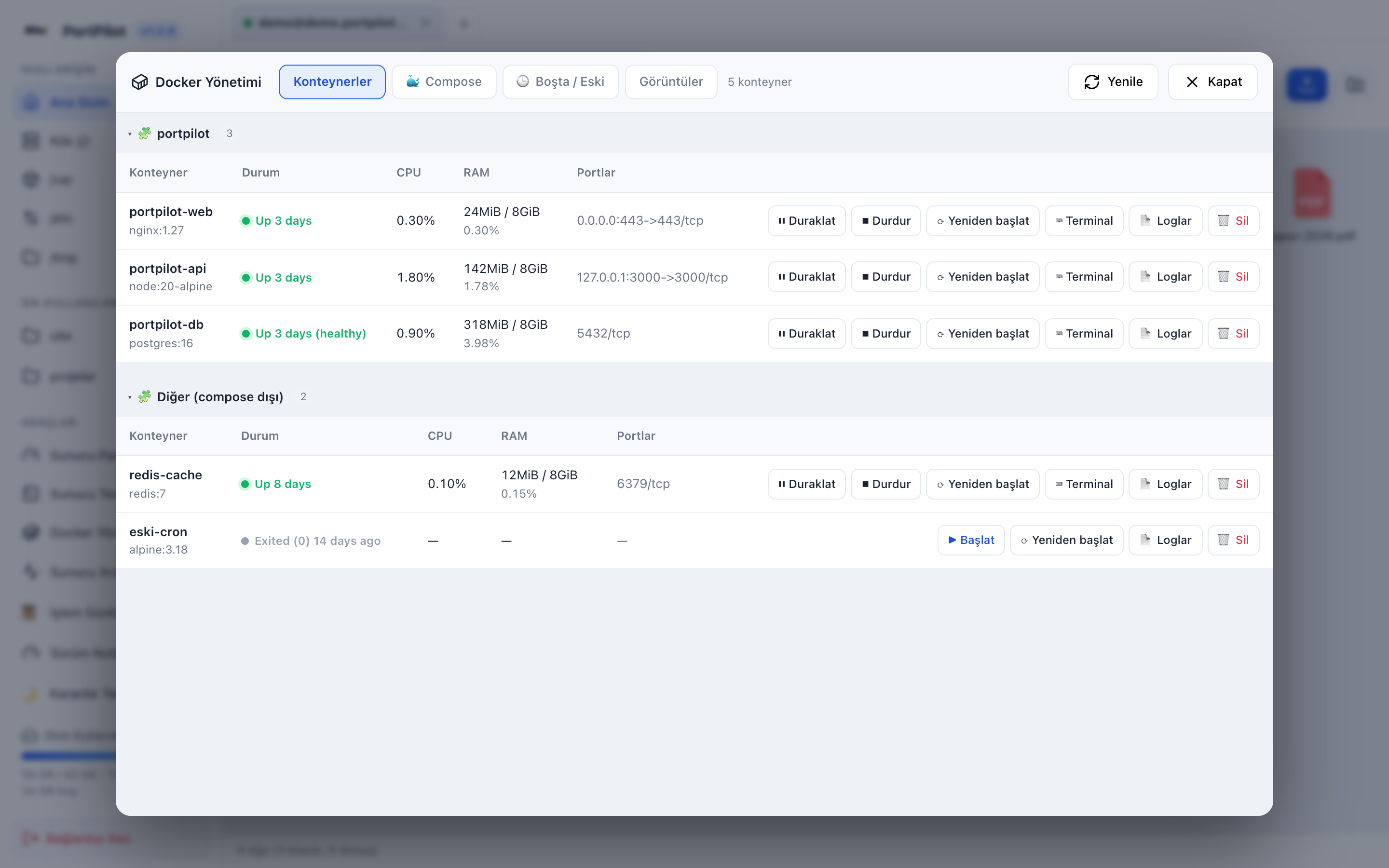Delete redis-cache with Sil
The image size is (1389, 868).
point(1233,484)
